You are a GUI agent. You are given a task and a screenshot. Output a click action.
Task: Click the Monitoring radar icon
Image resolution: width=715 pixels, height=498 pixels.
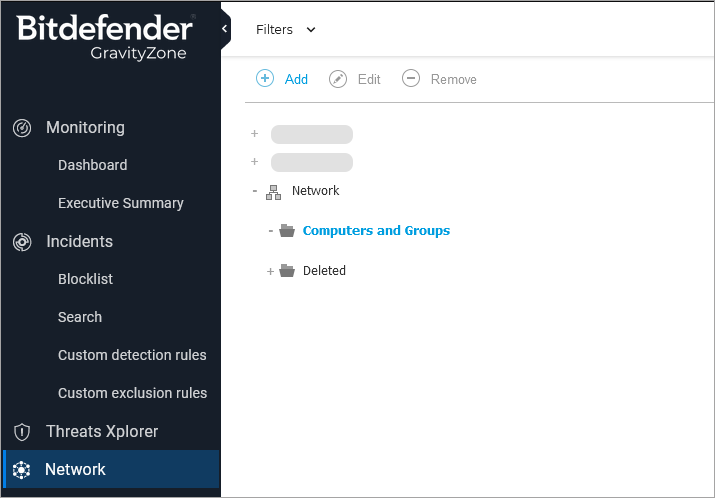click(22, 128)
